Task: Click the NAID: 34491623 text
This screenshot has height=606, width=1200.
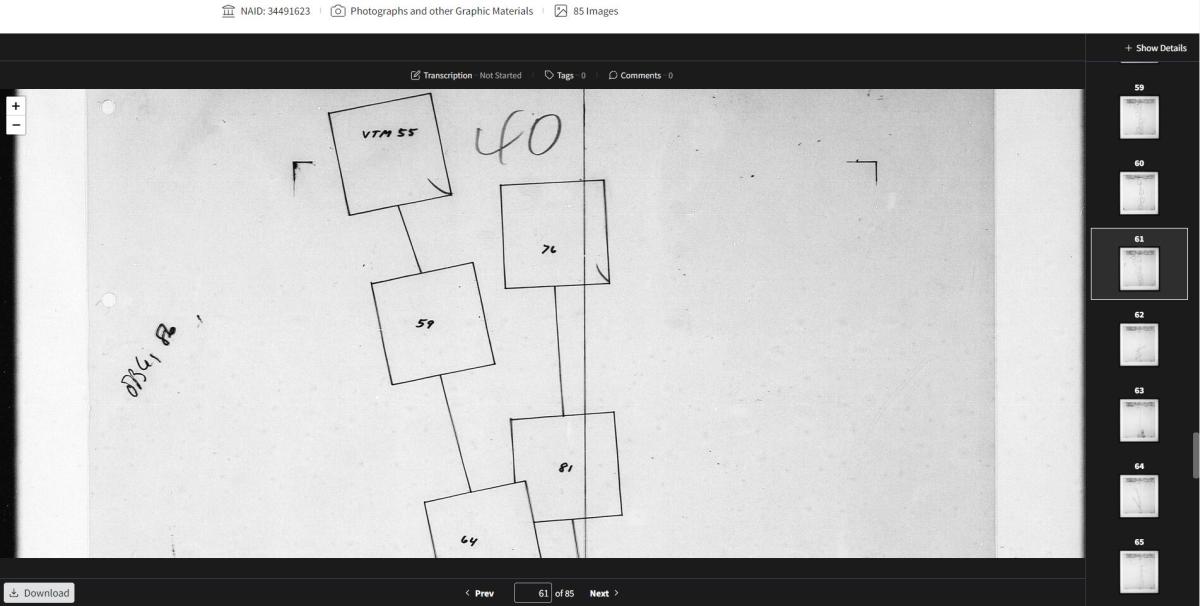Action: point(275,11)
